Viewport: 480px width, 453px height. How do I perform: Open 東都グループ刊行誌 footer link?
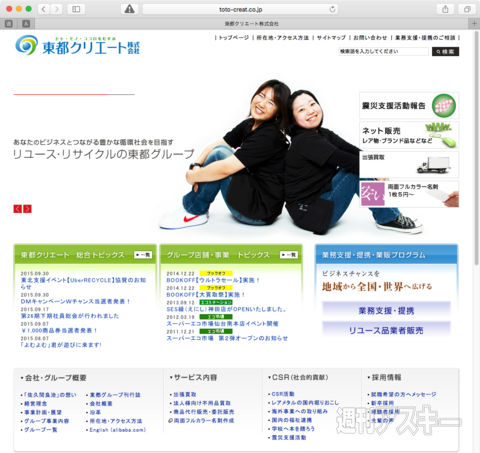[x=115, y=395]
